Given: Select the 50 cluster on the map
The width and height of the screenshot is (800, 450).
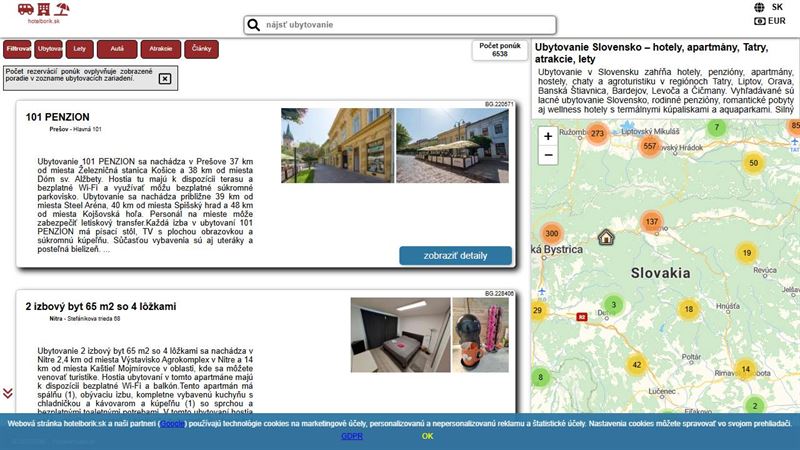Looking at the screenshot, I should pyautogui.click(x=754, y=163).
